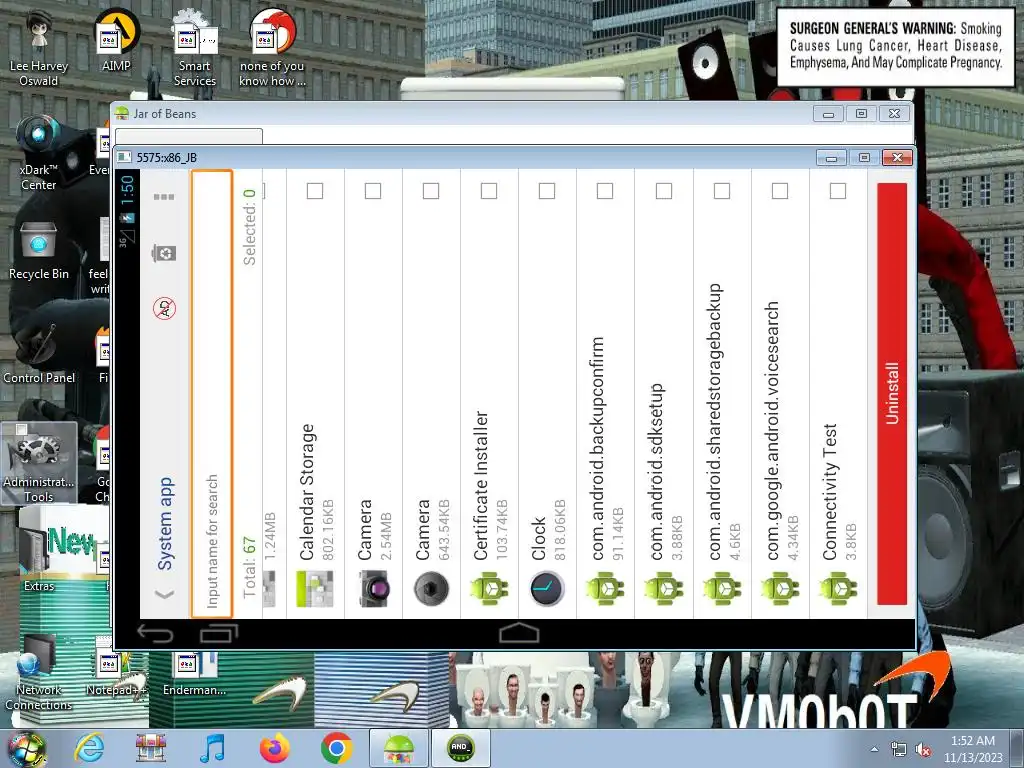Click the red Uninstall button
Image resolution: width=1024 pixels, height=768 pixels.
892,393
